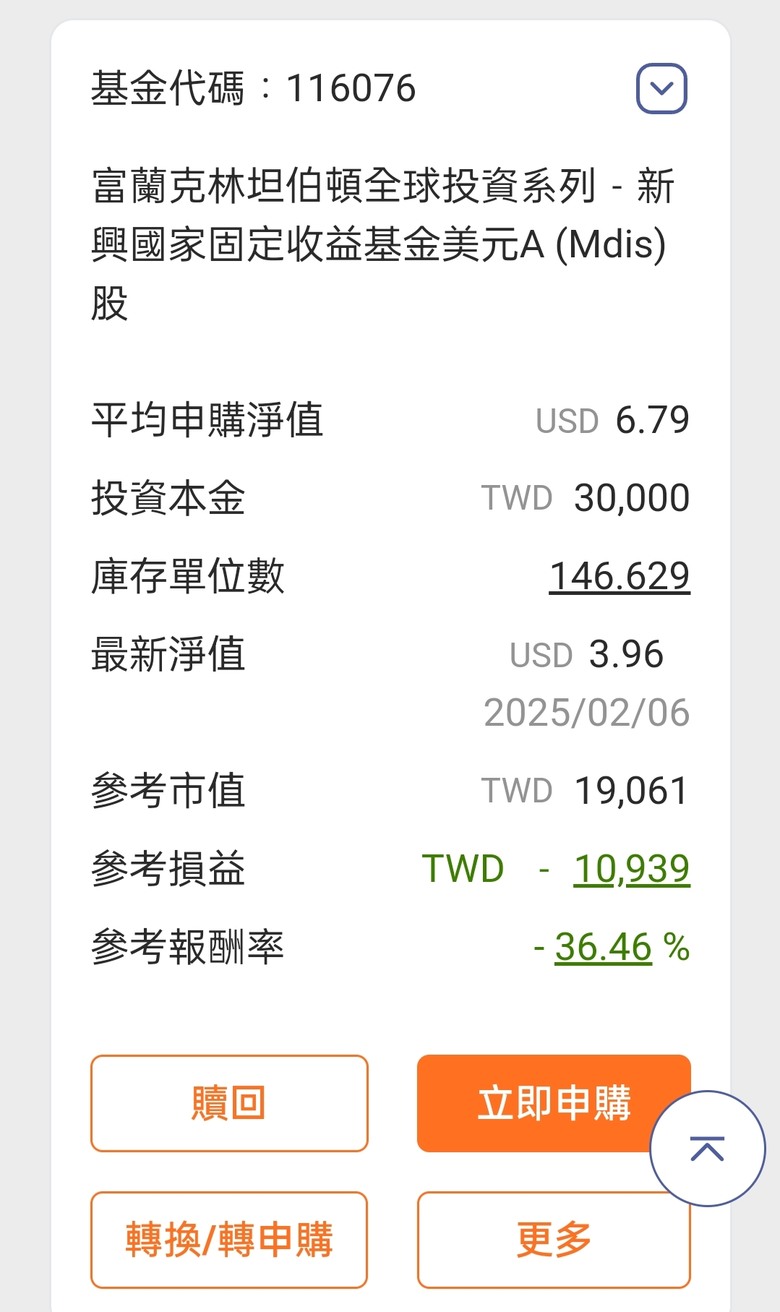Tap the USD 3.96 latest NAV value
This screenshot has height=1312, width=780.
587,655
